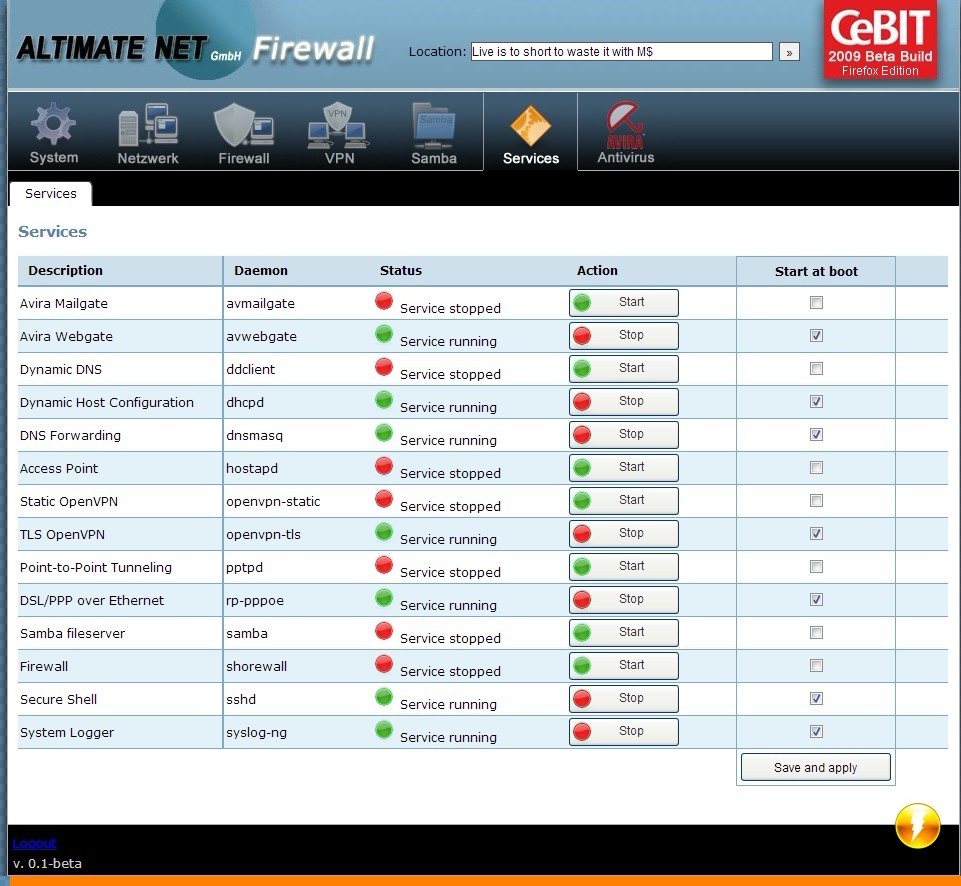This screenshot has height=886, width=961.
Task: Click the Location go arrow button
Action: pyautogui.click(x=789, y=52)
